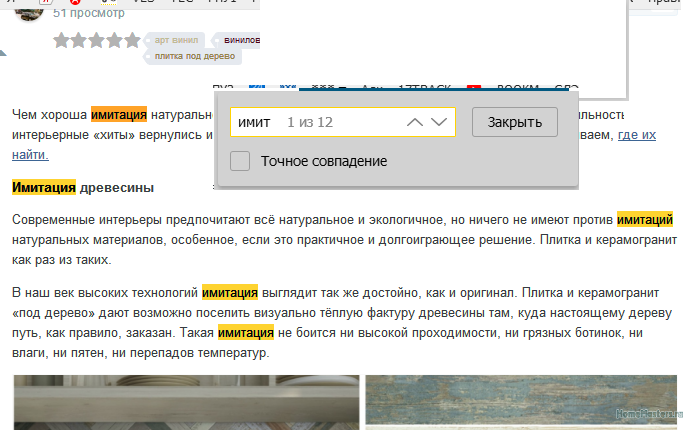Click the first star in the rating
The height and width of the screenshot is (430, 696).
[x=62, y=41]
